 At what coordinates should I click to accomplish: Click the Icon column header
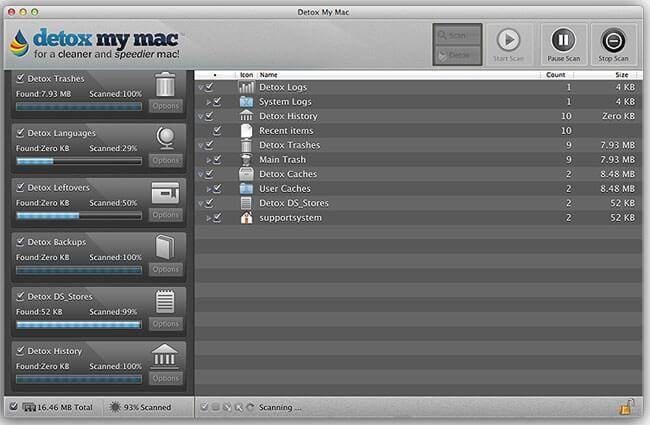point(246,75)
